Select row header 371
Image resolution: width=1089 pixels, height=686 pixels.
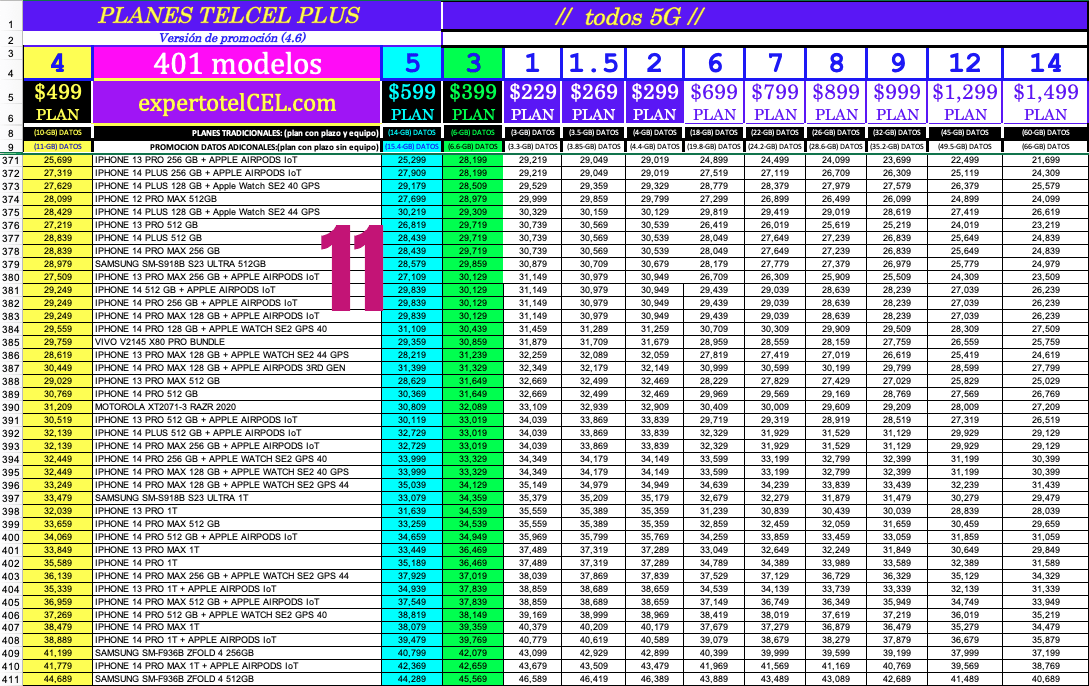coord(11,160)
